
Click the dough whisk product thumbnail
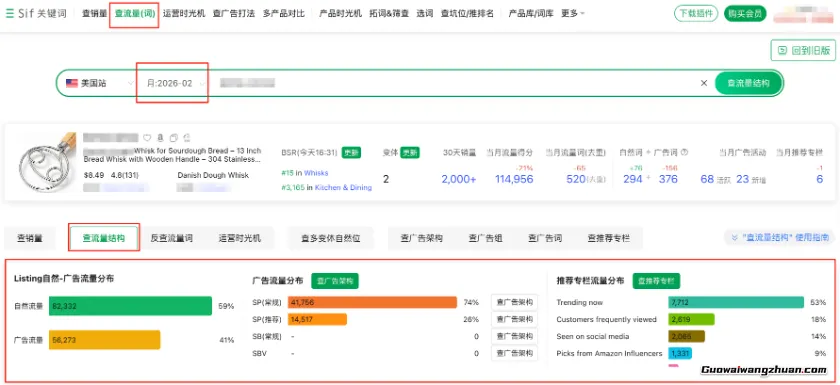coord(46,163)
